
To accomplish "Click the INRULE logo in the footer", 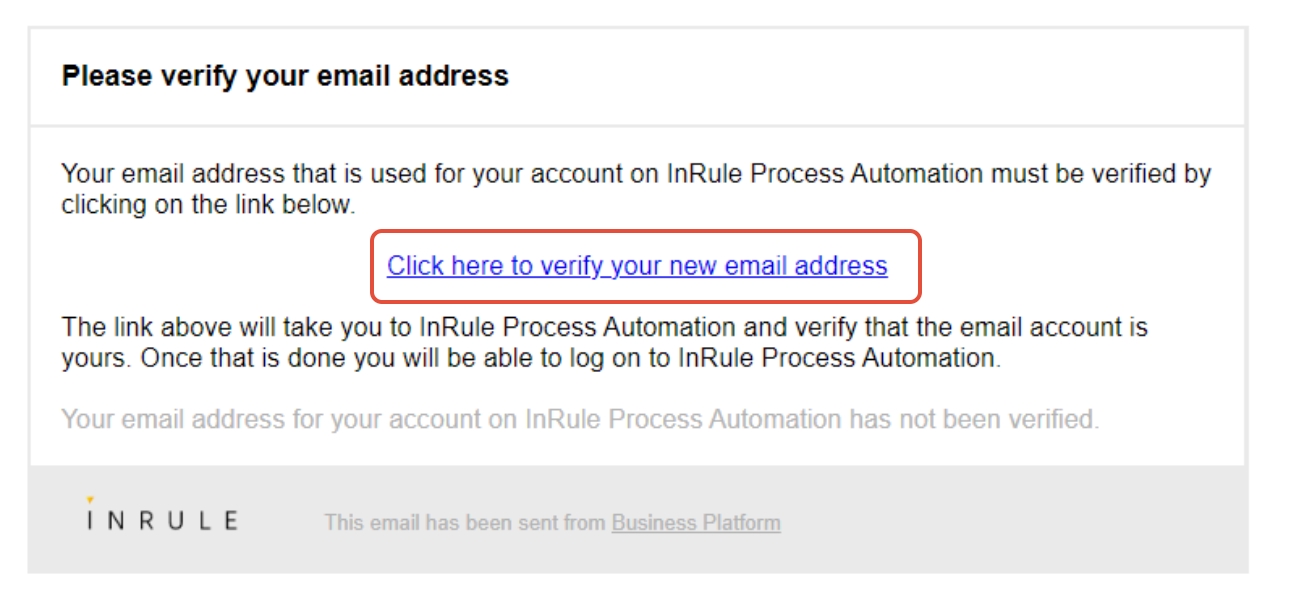I will pyautogui.click(x=162, y=518).
